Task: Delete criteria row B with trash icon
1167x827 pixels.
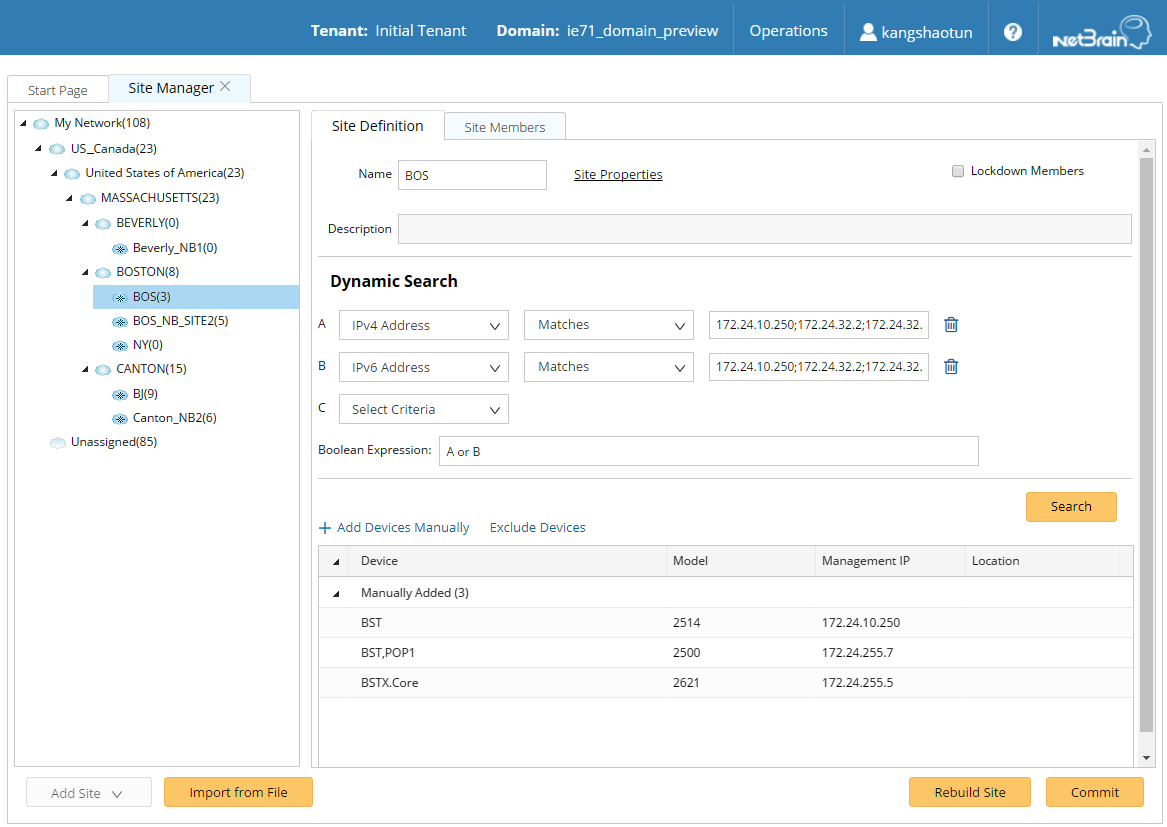Action: (951, 367)
